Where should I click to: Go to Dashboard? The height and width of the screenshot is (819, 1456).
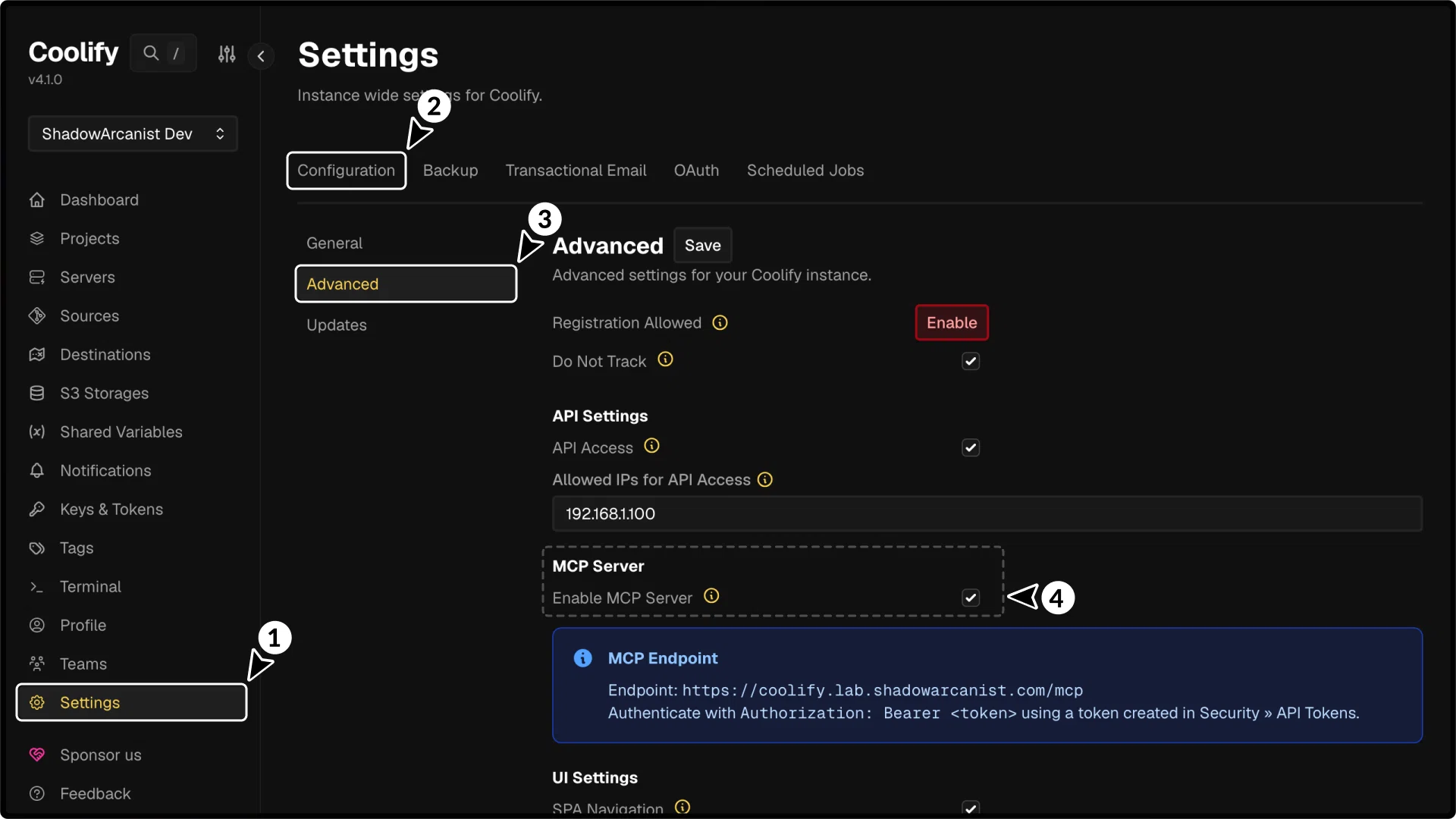tap(99, 200)
